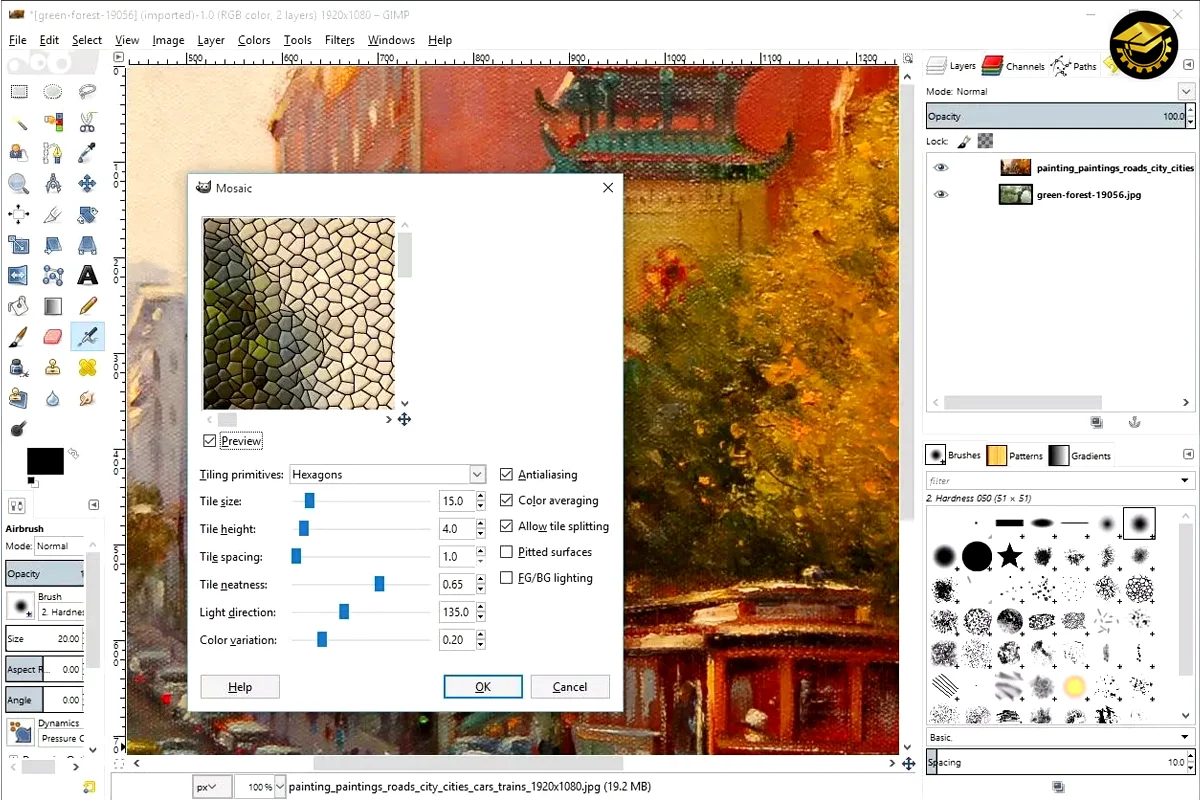Select the Paths tool in toolbox
1200x800 pixels.
(53, 153)
